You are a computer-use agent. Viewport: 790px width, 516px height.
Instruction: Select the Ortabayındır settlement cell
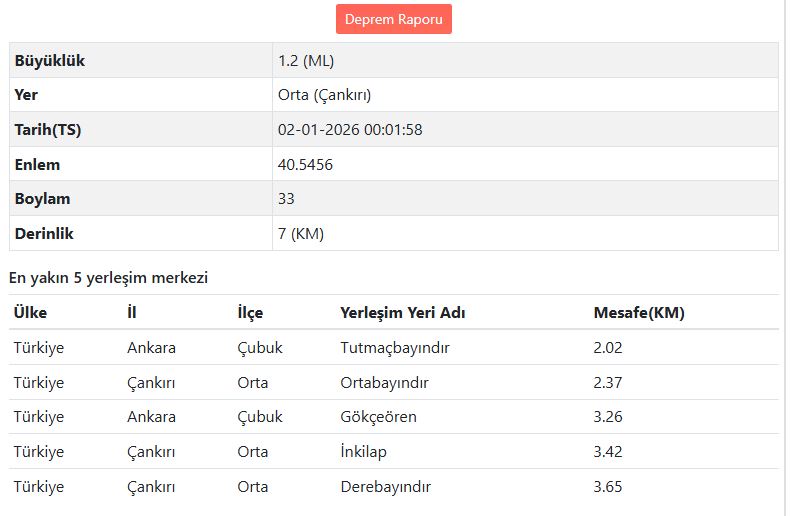[x=384, y=382]
